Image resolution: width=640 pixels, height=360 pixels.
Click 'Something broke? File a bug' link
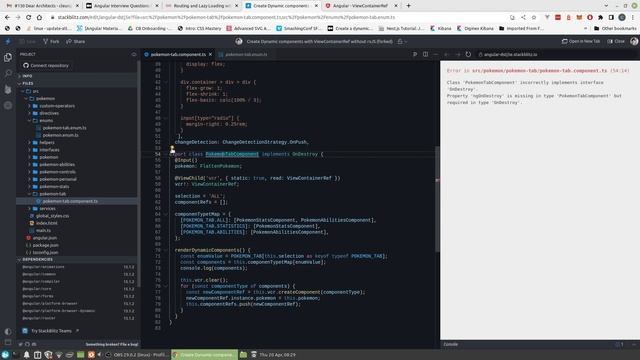click(x=112, y=344)
